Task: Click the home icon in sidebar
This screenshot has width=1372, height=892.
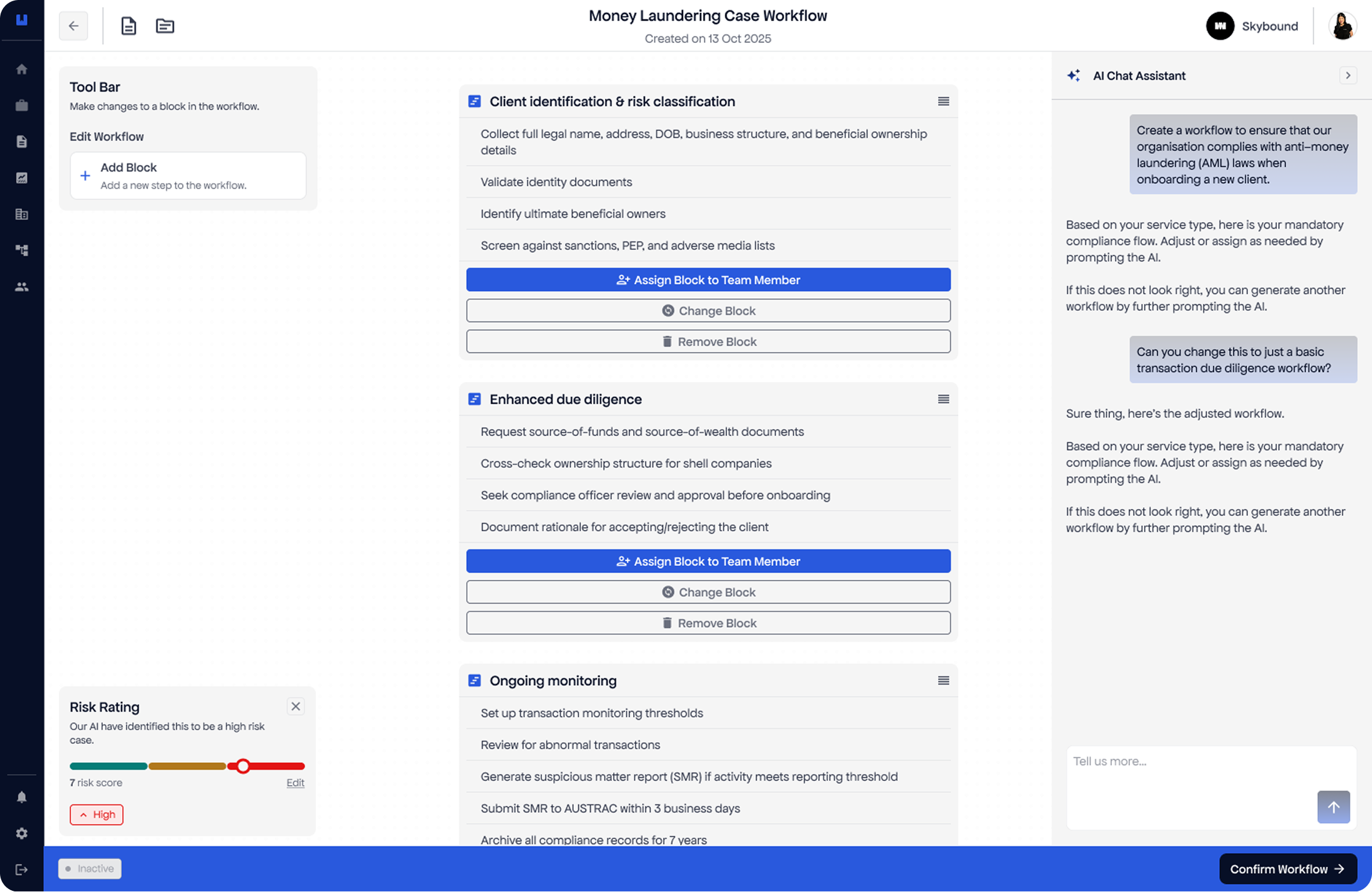Action: click(22, 69)
